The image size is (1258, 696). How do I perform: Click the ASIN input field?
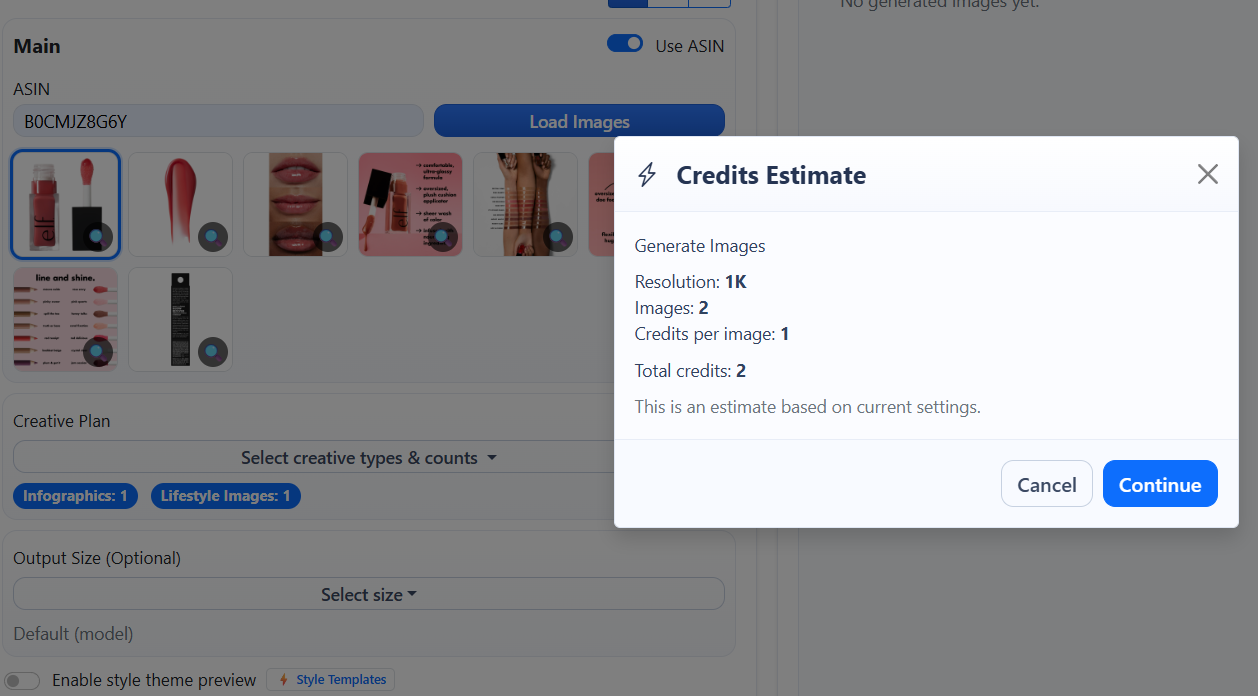218,121
